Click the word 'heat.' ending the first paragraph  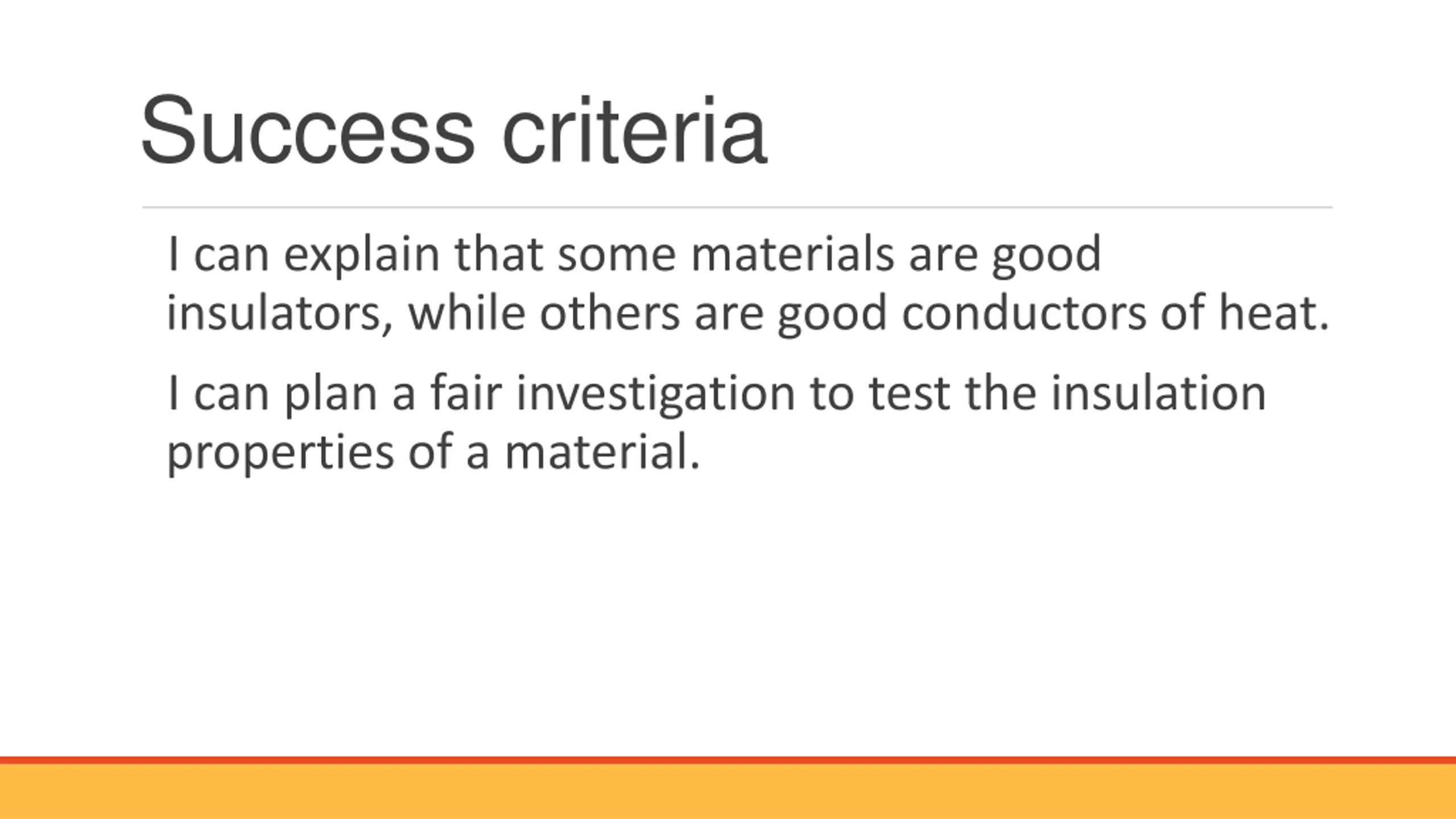pyautogui.click(x=1274, y=313)
